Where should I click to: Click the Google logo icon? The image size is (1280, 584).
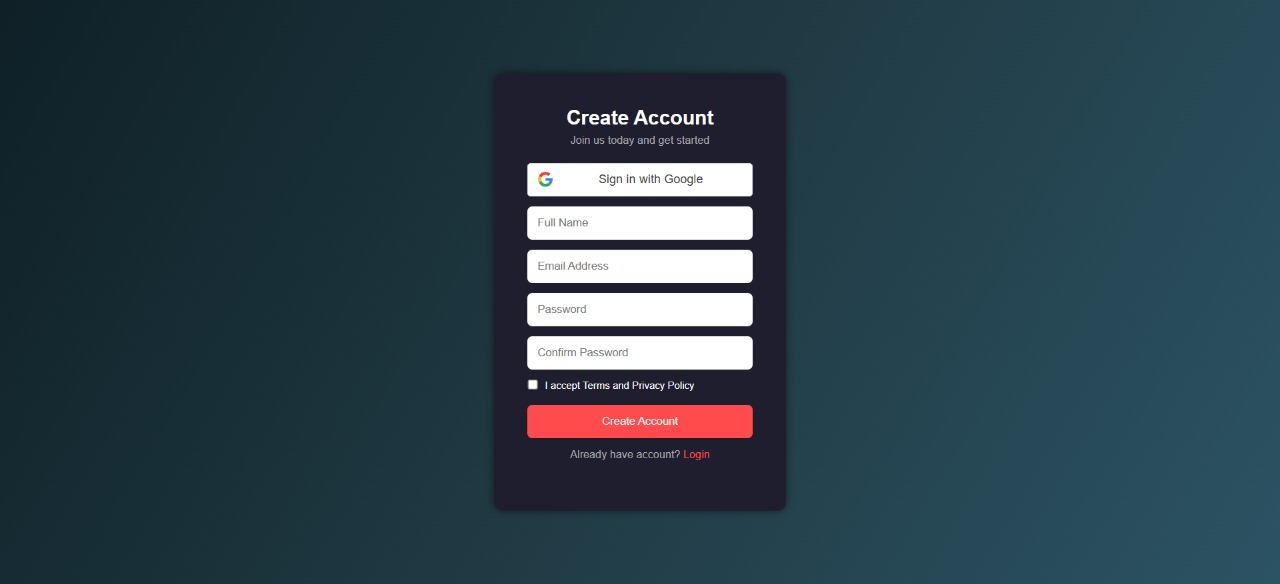pos(545,180)
